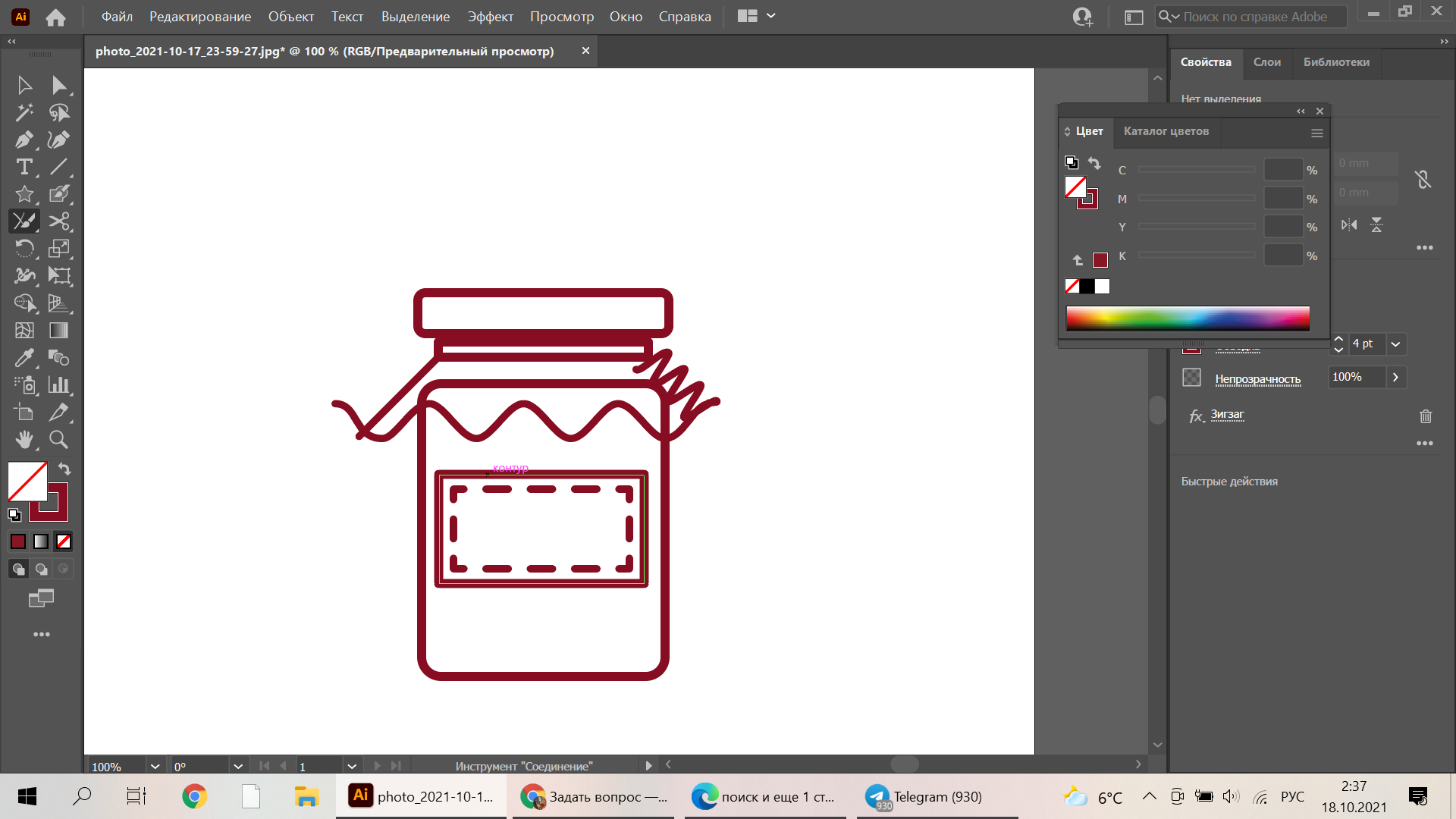This screenshot has width=1456, height=819.
Task: Open status bar display options arrow
Action: coord(648,766)
